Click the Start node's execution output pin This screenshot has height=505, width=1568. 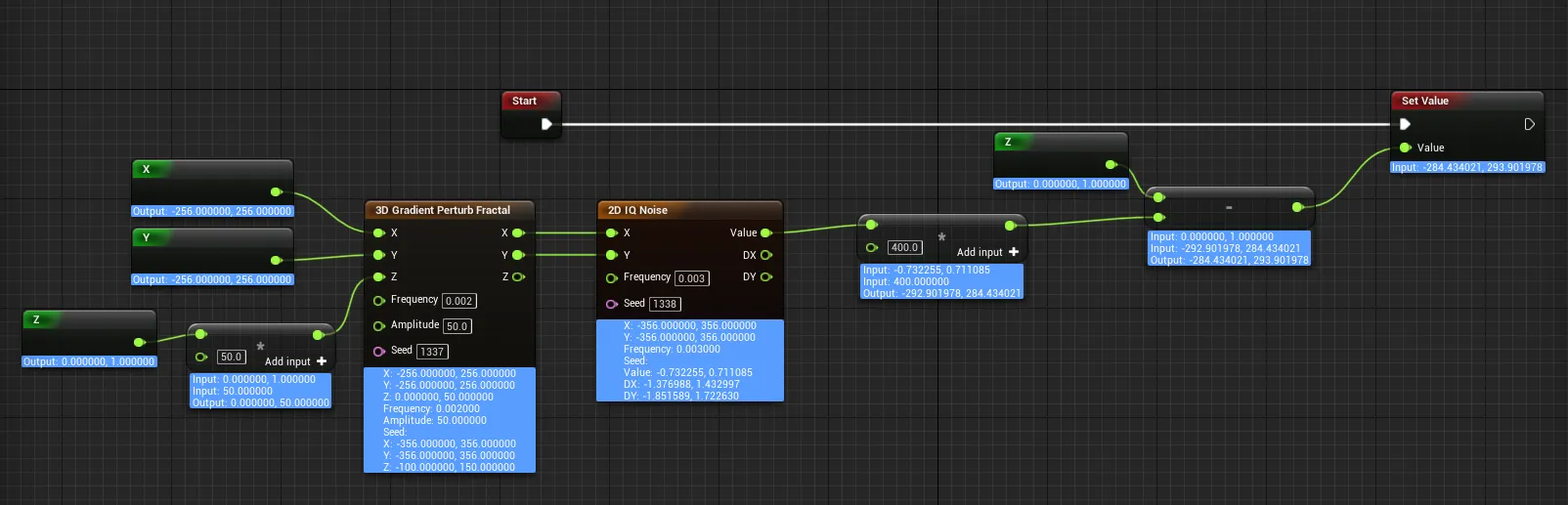pyautogui.click(x=546, y=124)
